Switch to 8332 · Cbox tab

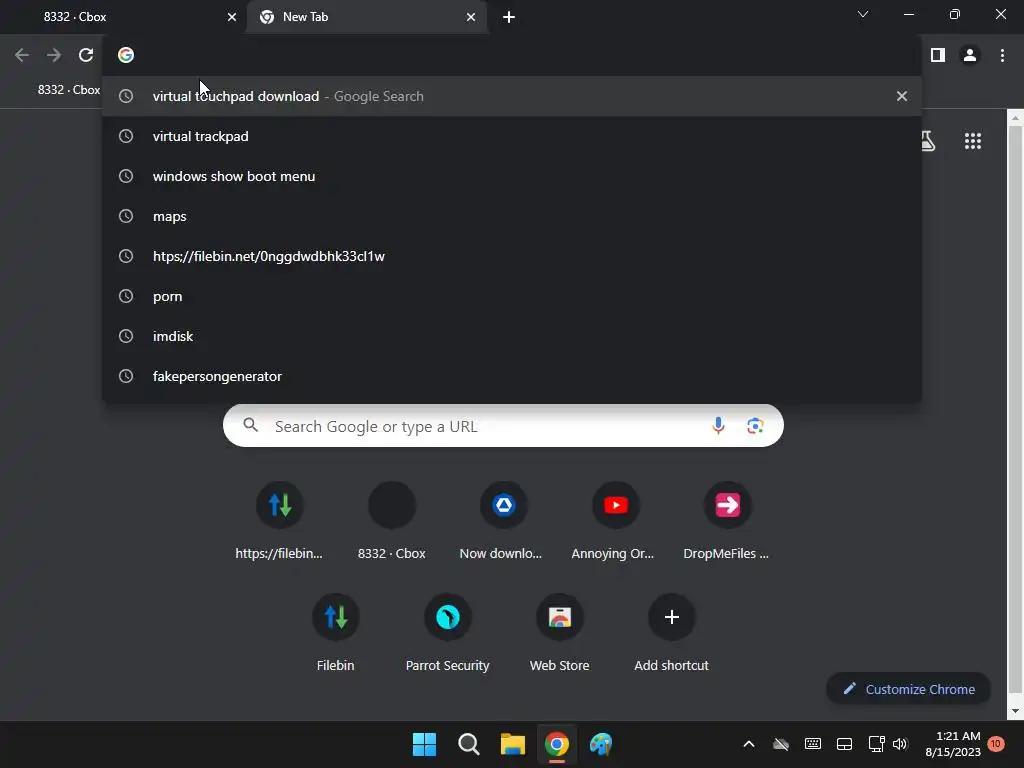click(124, 17)
